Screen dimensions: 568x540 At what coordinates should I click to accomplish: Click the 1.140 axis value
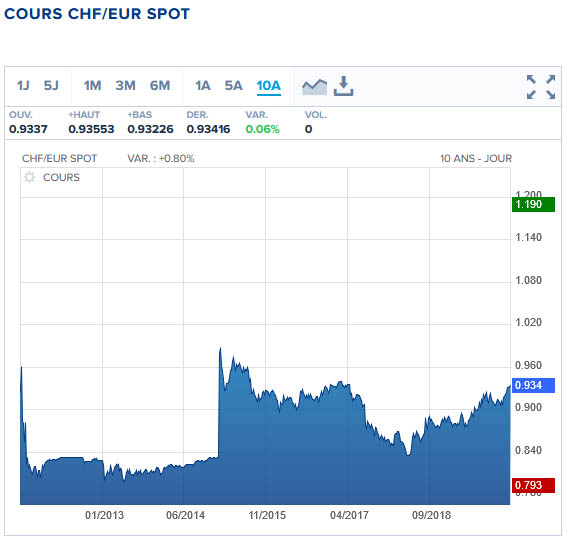529,238
